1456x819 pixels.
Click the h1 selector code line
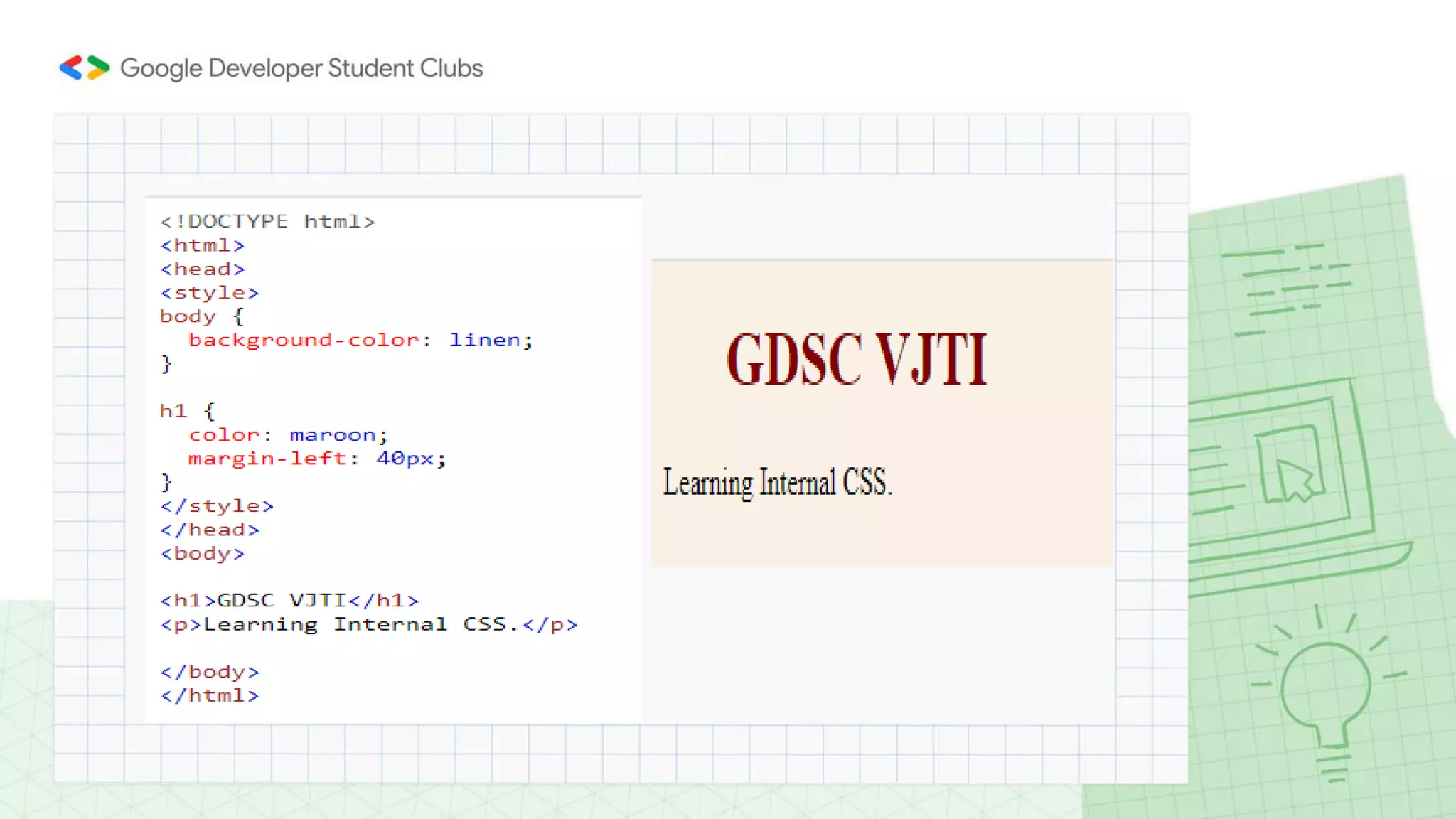click(x=186, y=412)
